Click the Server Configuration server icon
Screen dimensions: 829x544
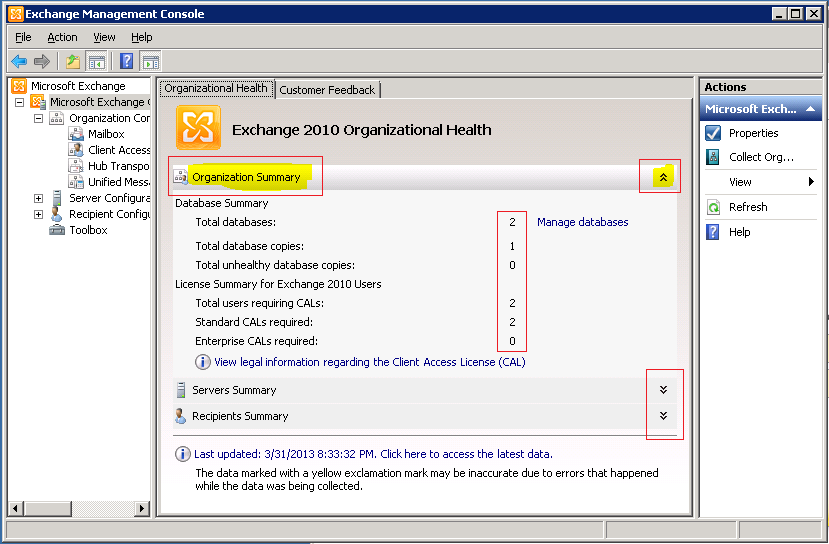click(x=57, y=198)
